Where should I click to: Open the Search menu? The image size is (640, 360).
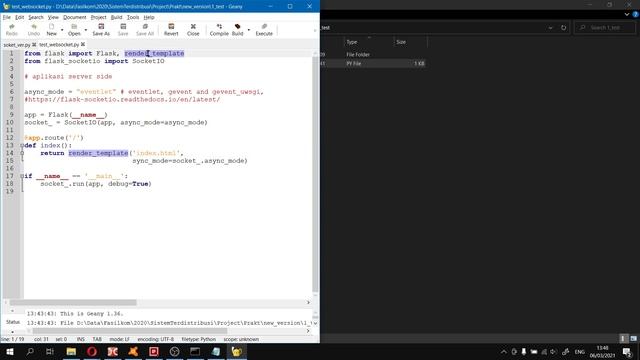click(36, 17)
